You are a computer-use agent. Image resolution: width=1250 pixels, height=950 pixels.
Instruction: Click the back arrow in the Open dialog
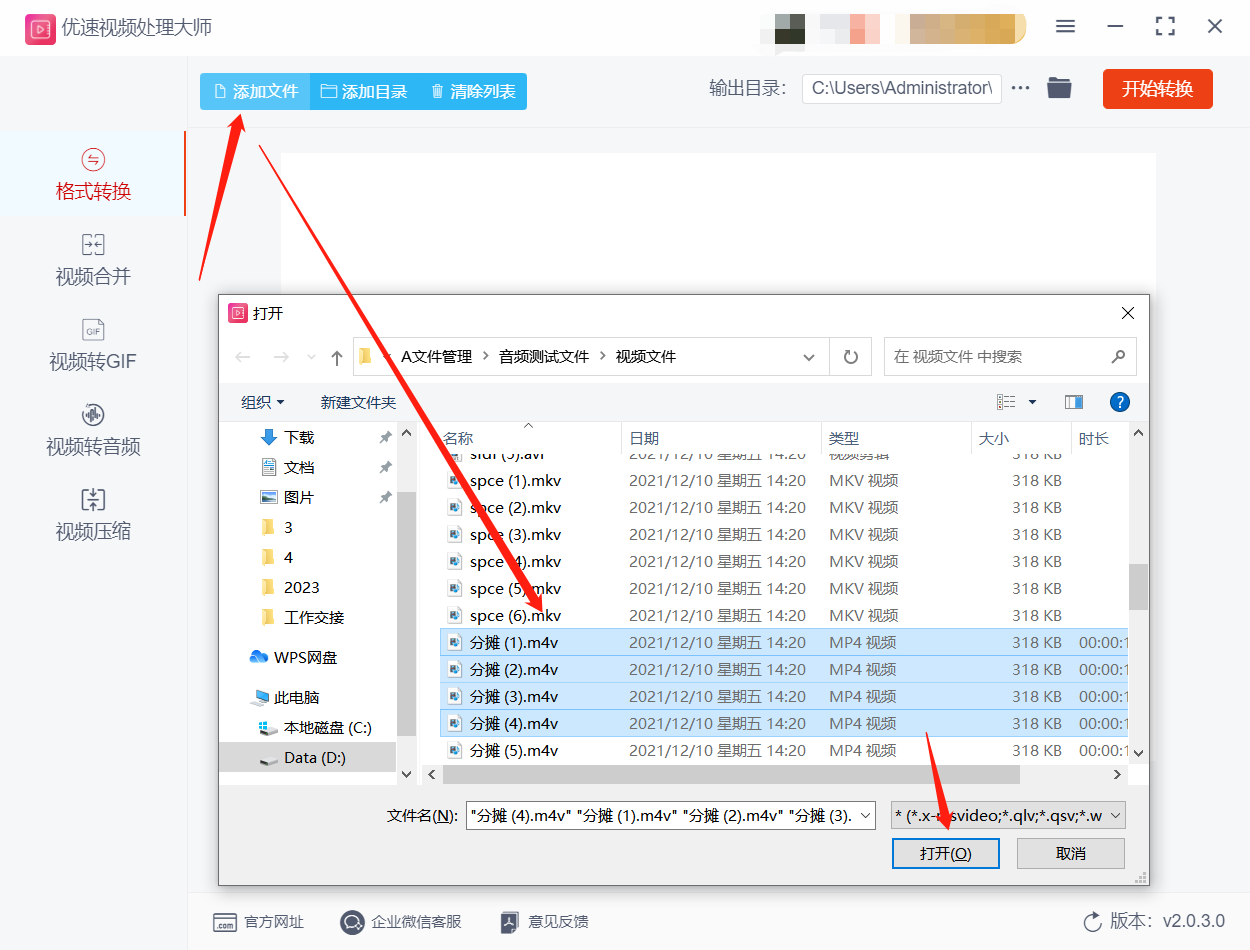(241, 356)
